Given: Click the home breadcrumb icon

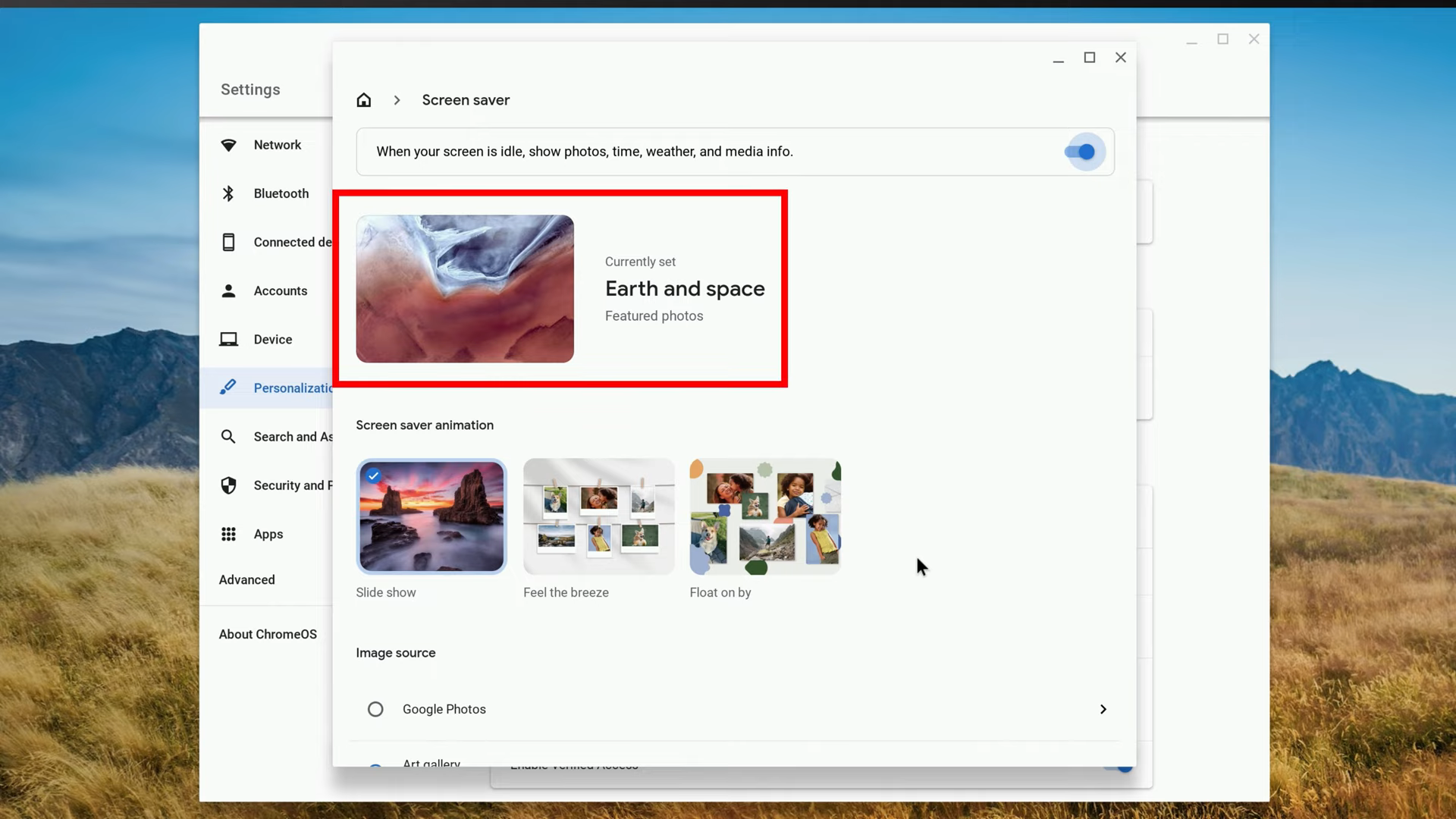Looking at the screenshot, I should click(x=363, y=99).
